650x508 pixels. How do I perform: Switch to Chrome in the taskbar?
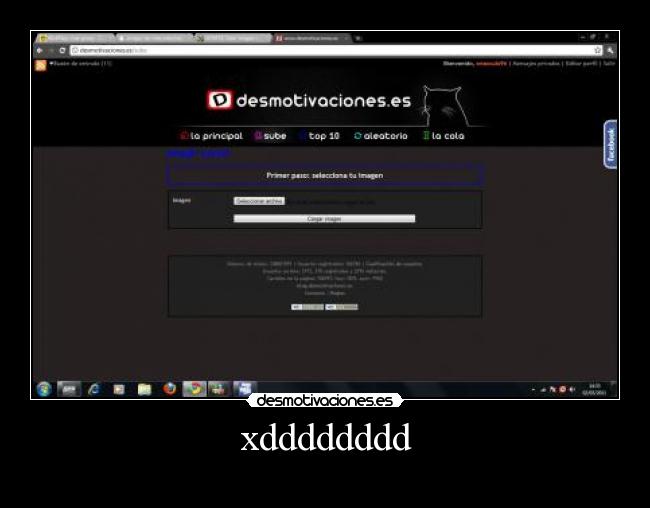point(194,389)
